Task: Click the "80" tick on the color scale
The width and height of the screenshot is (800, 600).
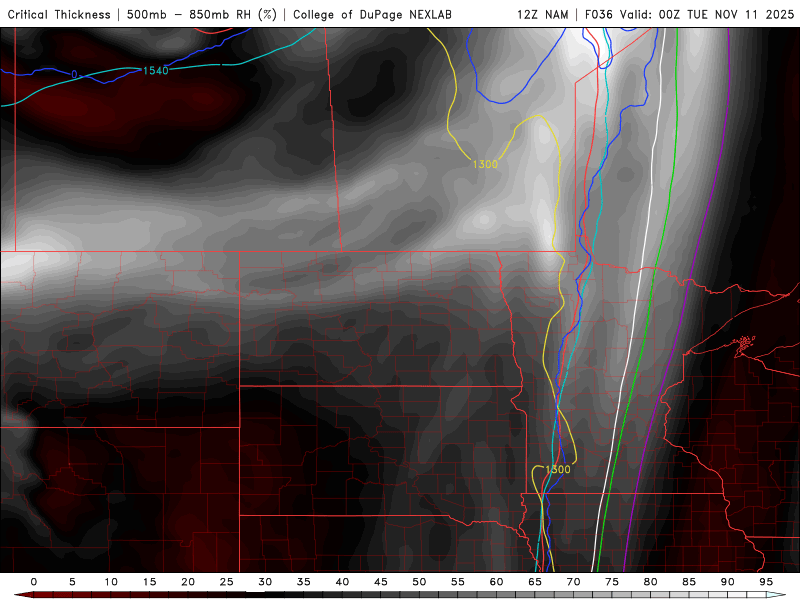Action: tap(650, 582)
